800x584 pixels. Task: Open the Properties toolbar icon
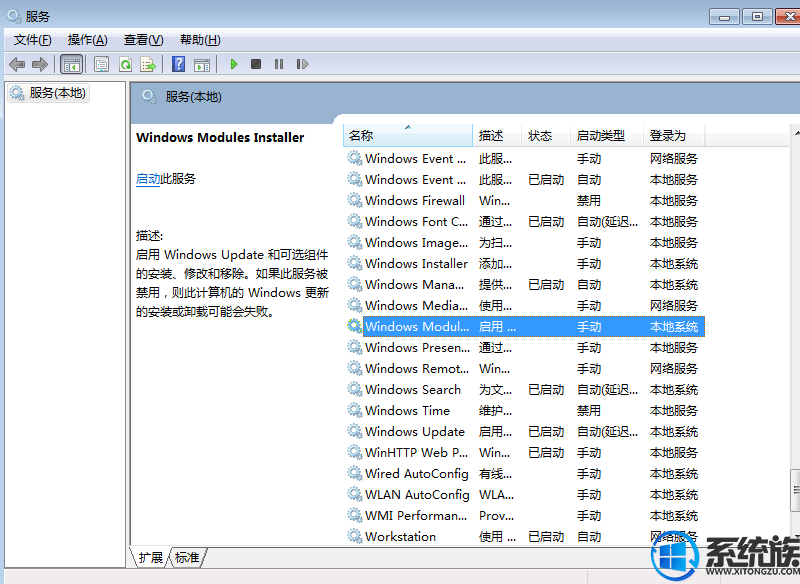(102, 64)
